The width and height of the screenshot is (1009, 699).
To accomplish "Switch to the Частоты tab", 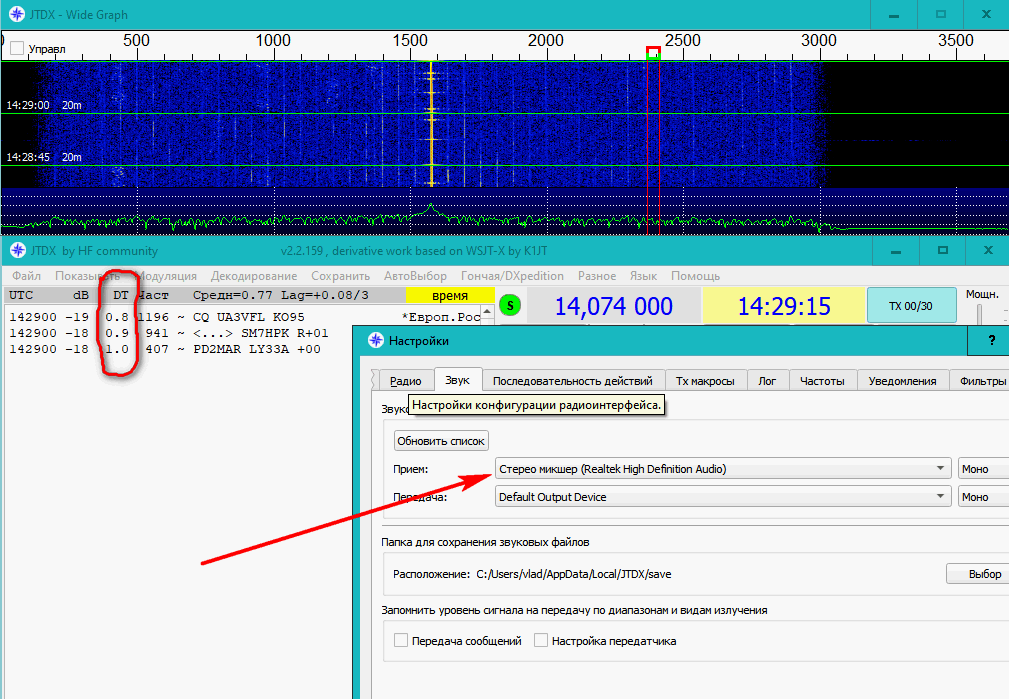I will 824,381.
